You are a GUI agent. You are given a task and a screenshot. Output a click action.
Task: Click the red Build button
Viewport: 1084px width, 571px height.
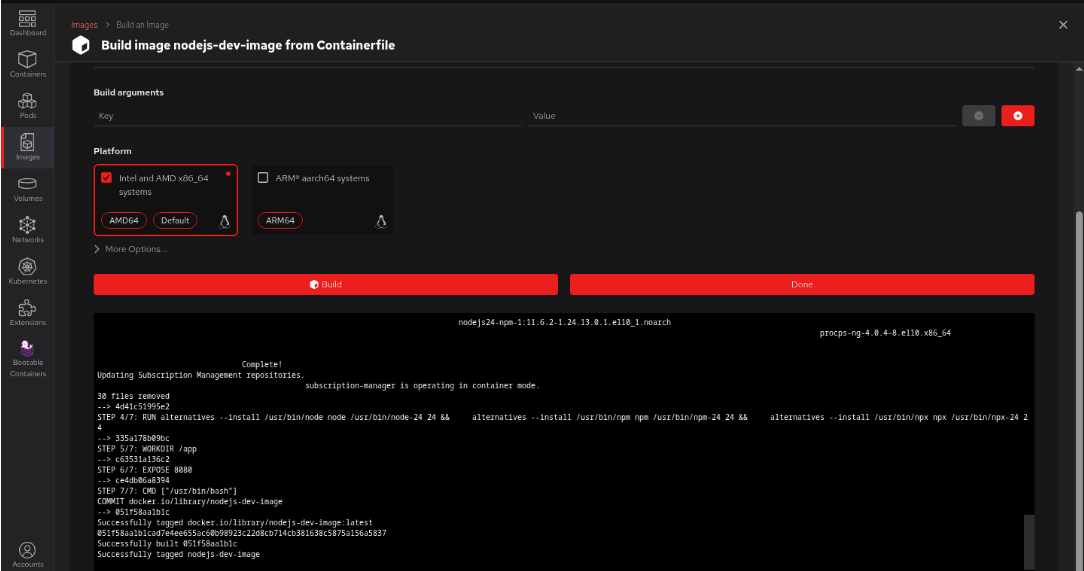326,285
